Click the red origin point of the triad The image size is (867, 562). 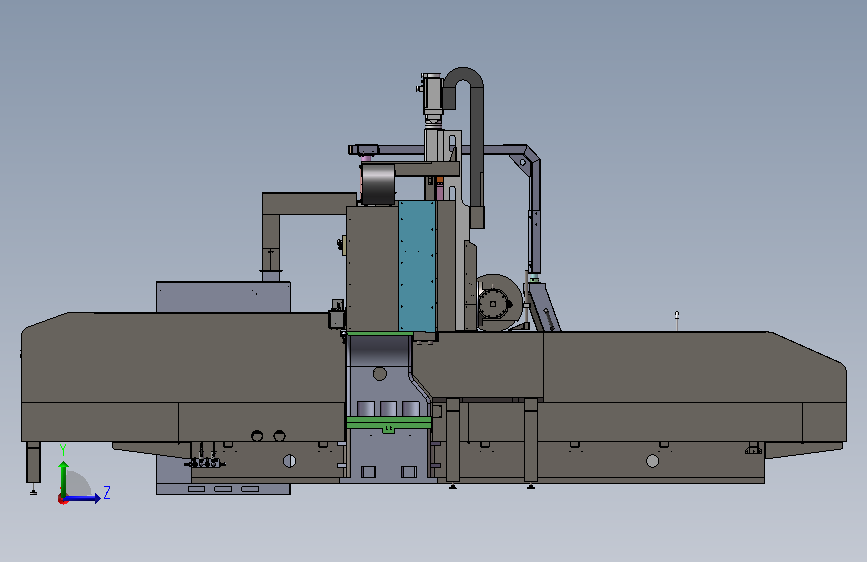(62, 500)
